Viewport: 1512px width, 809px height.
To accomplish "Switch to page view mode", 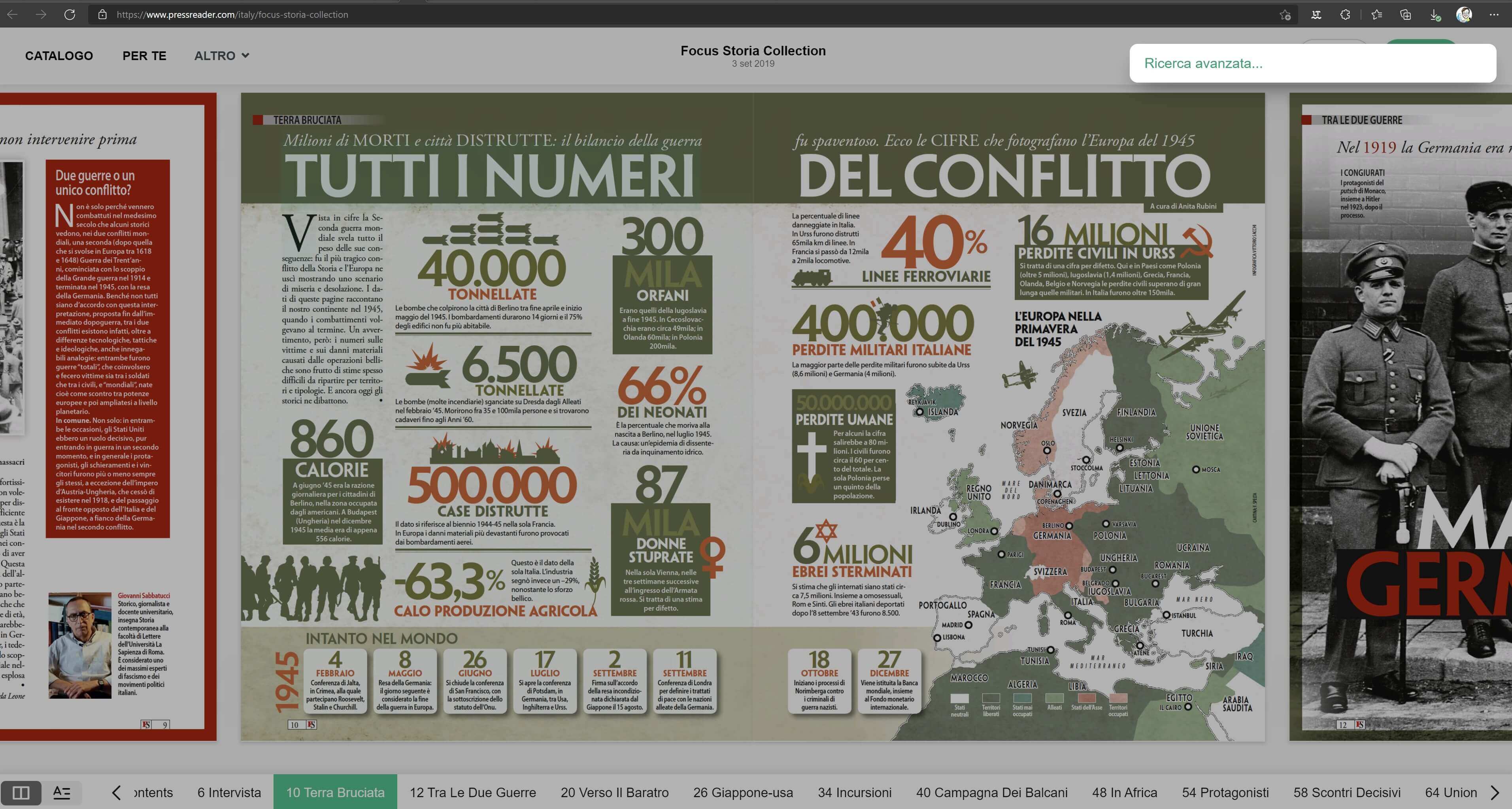I will coord(21,792).
